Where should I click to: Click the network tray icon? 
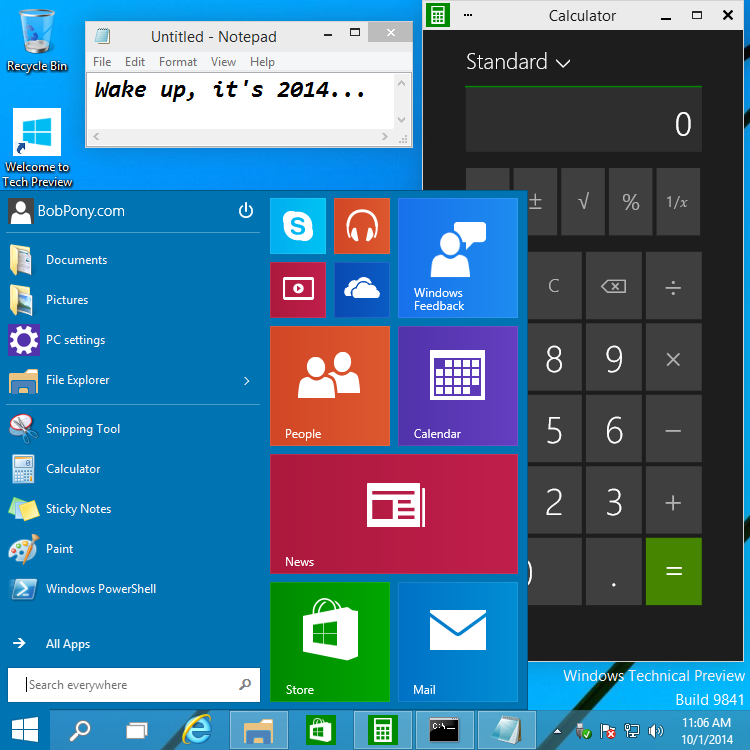pyautogui.click(x=631, y=731)
